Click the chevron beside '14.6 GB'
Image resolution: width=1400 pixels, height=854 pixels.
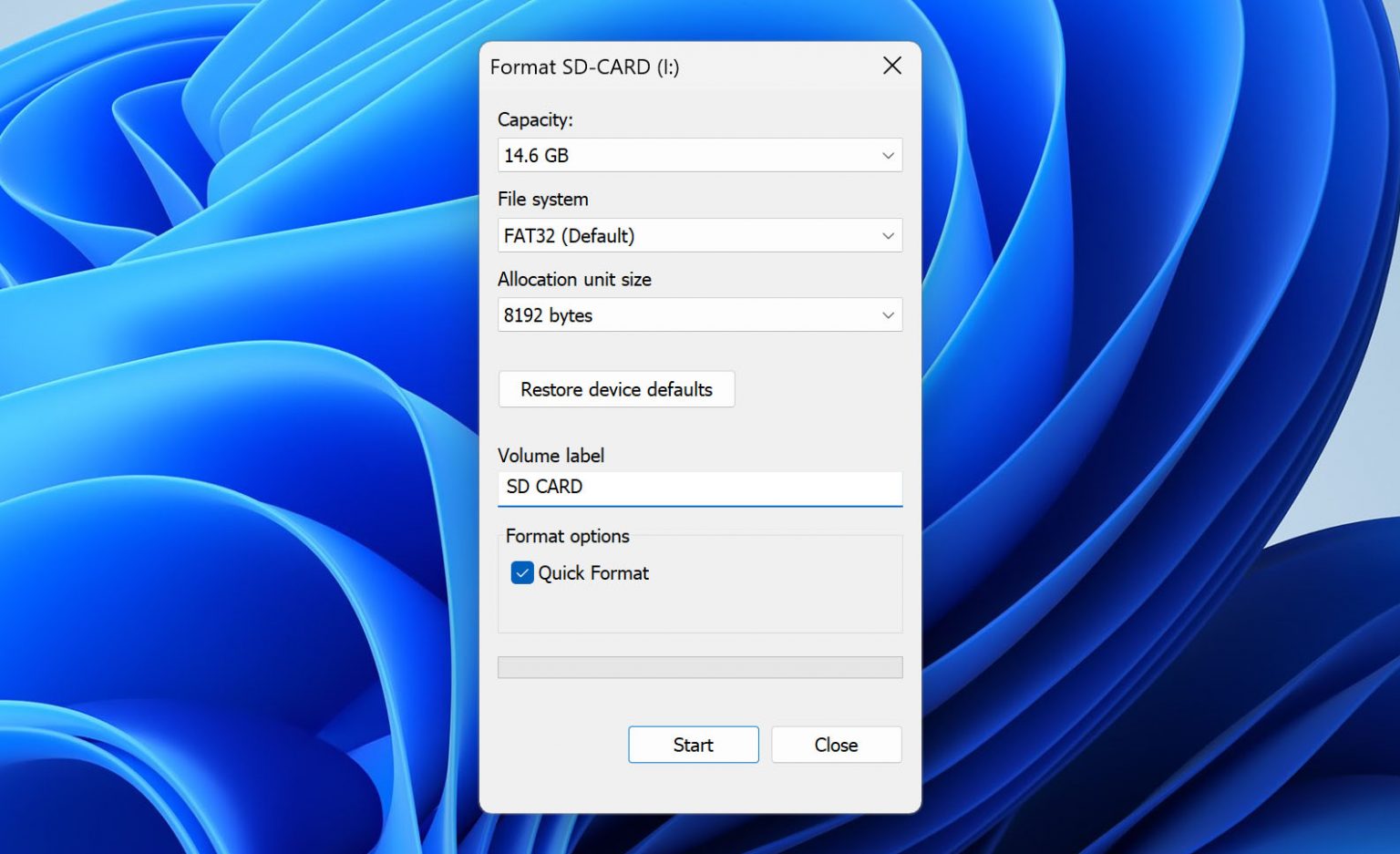coord(888,155)
